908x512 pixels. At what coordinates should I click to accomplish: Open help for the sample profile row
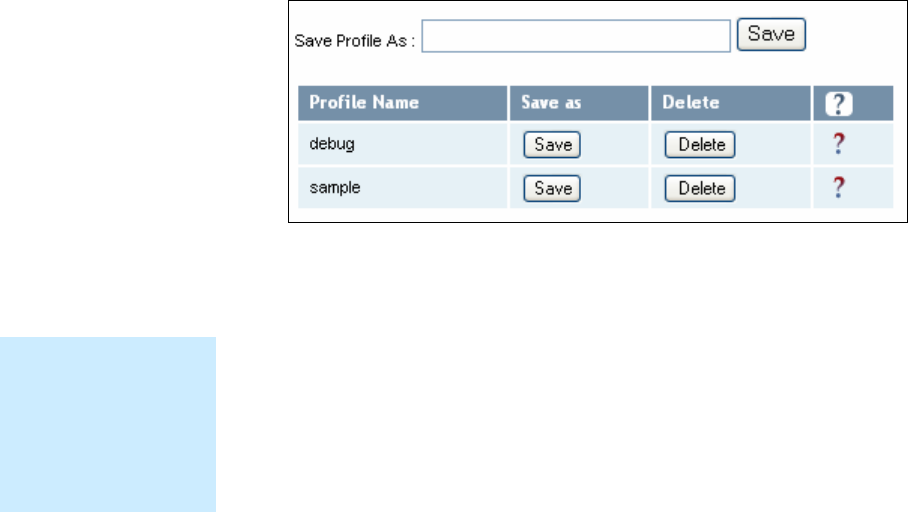(x=839, y=187)
